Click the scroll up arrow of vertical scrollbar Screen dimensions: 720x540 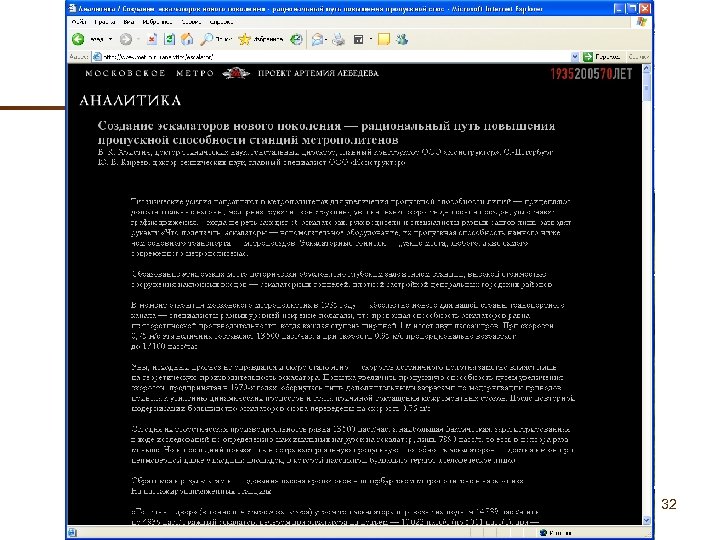click(x=647, y=69)
